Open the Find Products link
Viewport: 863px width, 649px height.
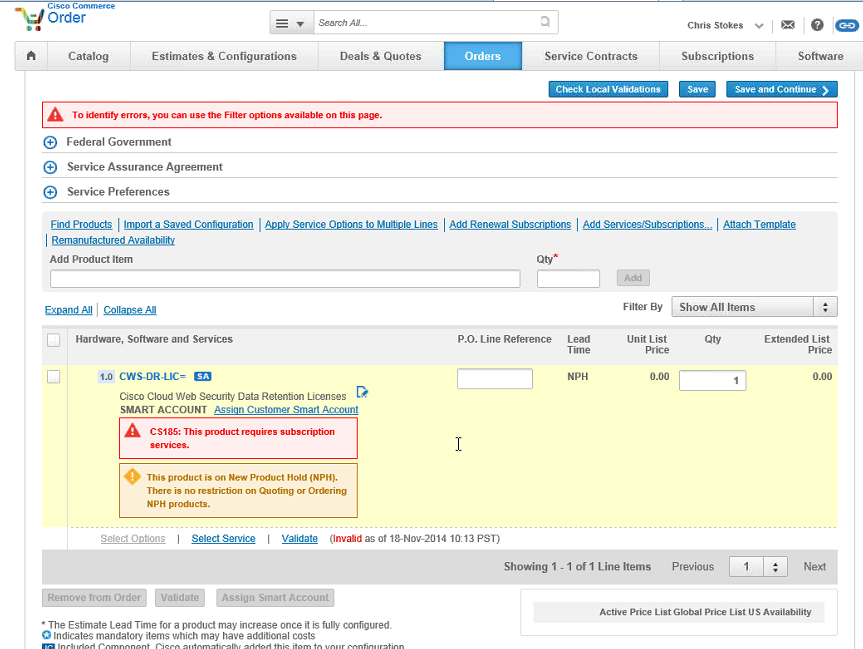coord(81,225)
